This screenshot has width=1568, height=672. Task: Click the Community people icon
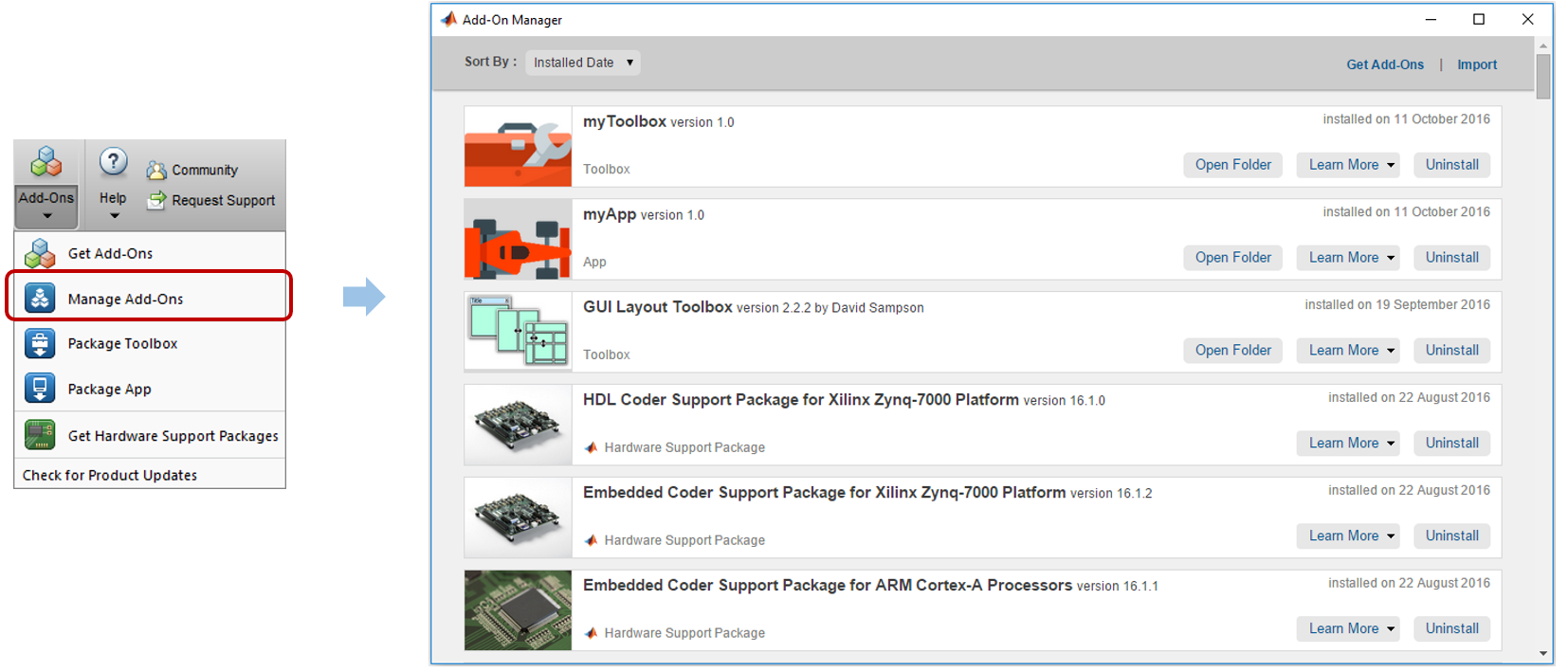156,171
